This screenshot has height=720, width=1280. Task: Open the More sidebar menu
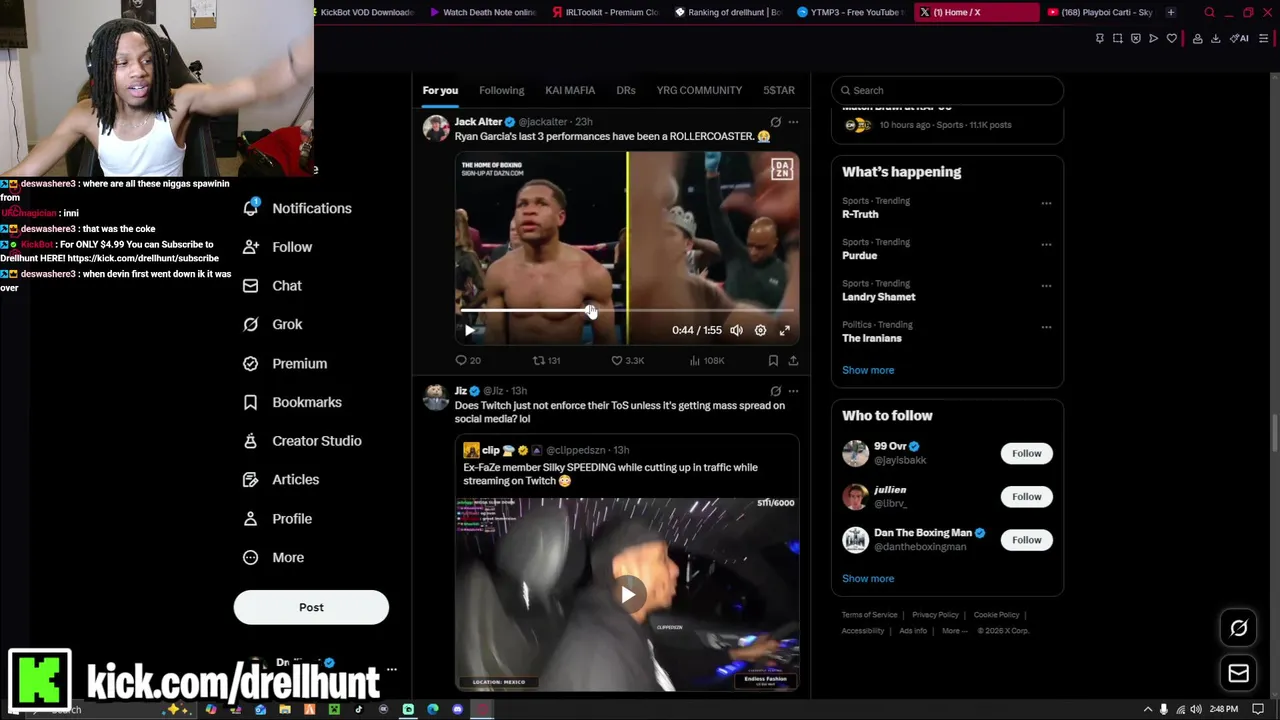[x=274, y=558]
